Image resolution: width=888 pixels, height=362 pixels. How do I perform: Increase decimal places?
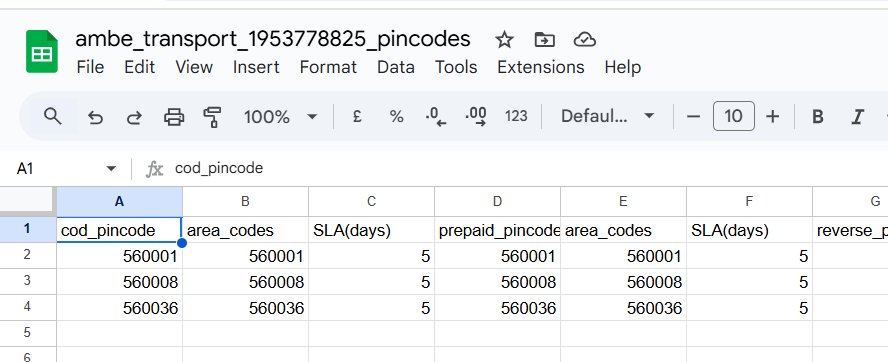click(476, 117)
